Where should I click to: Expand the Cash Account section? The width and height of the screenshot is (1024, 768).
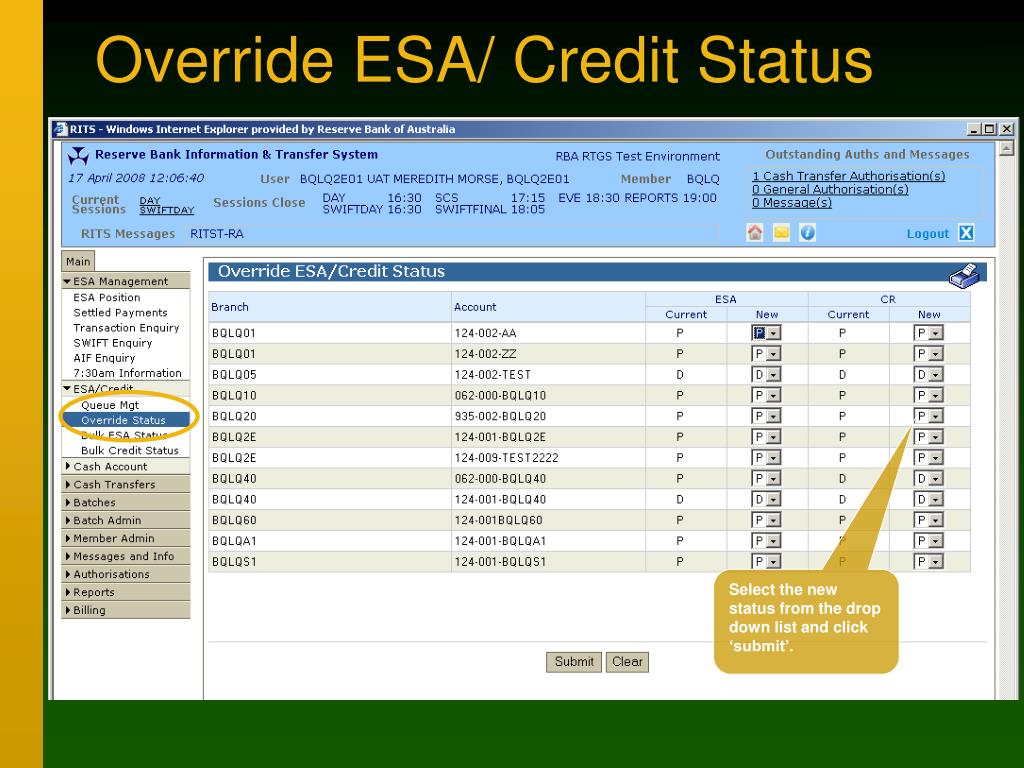125,466
